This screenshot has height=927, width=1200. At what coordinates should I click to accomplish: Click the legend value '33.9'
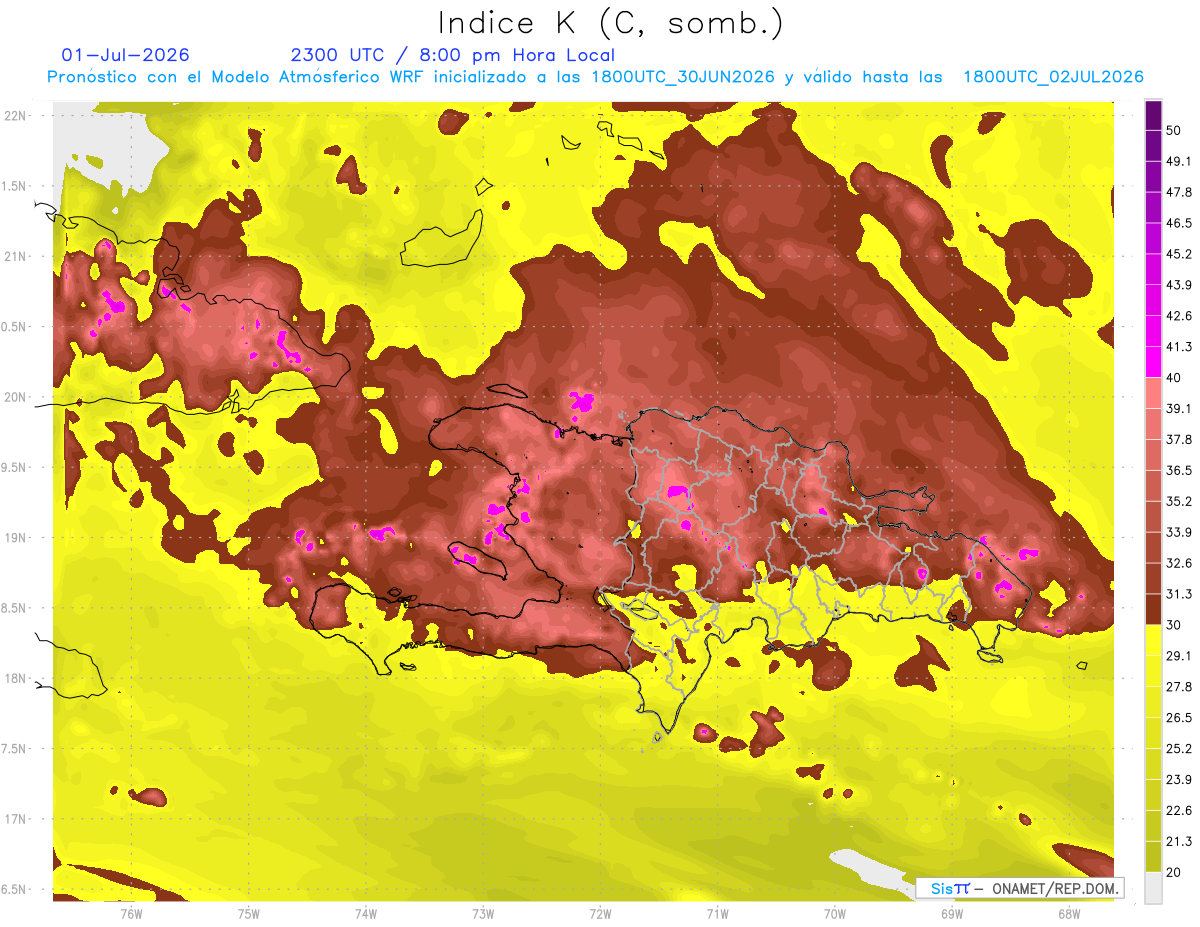coord(1177,532)
